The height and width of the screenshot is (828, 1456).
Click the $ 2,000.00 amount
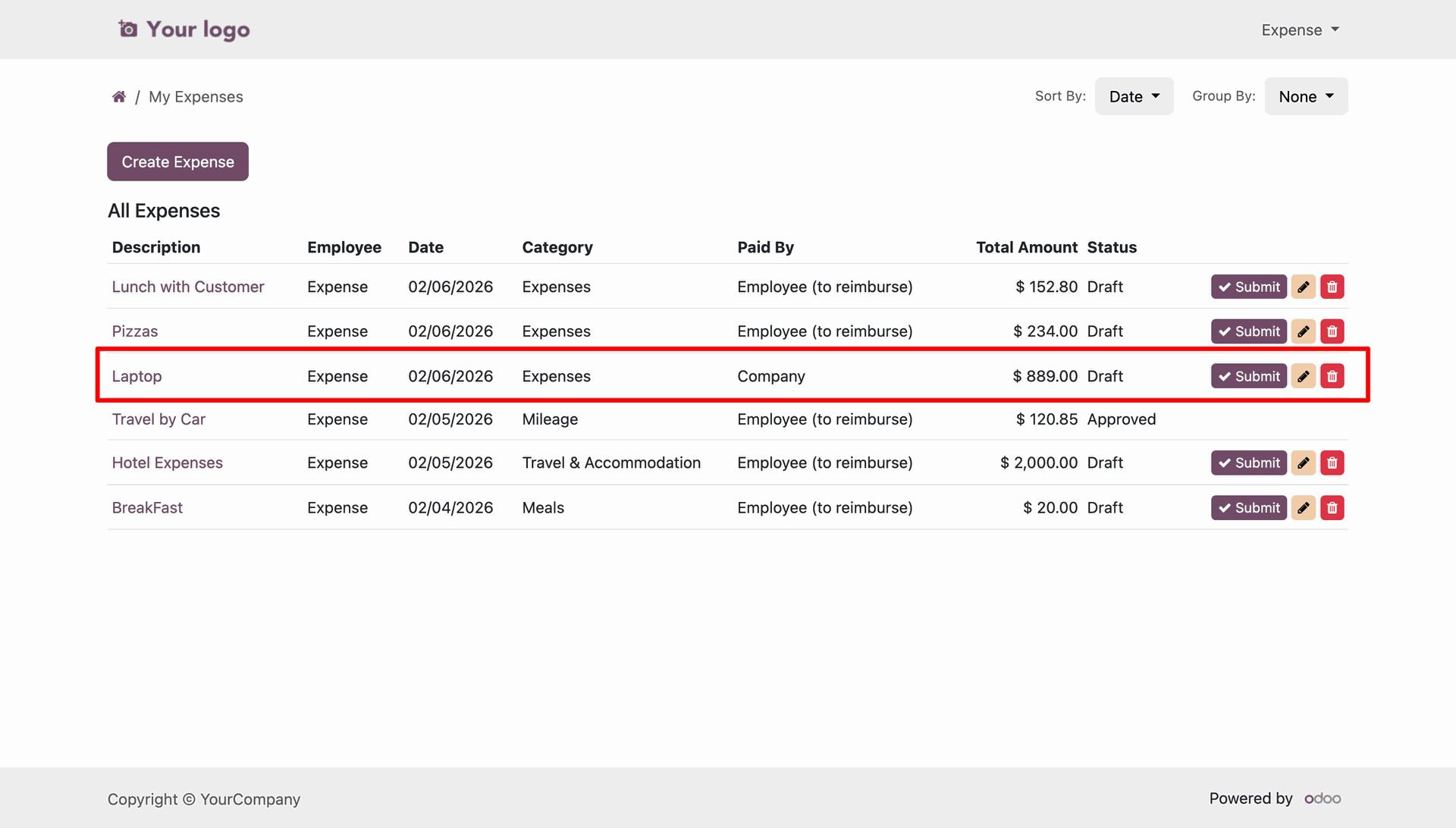coord(1039,463)
